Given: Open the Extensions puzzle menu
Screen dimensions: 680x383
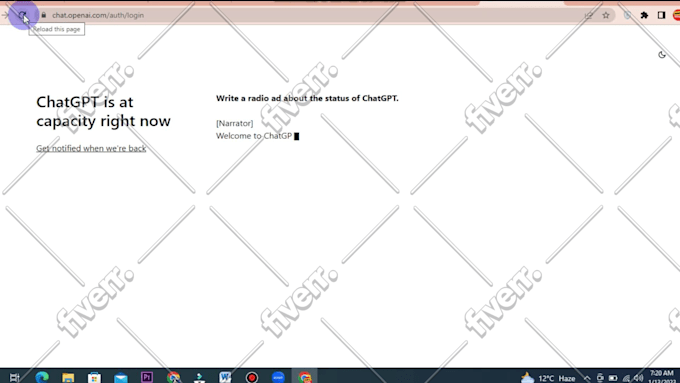Looking at the screenshot, I should coord(644,15).
